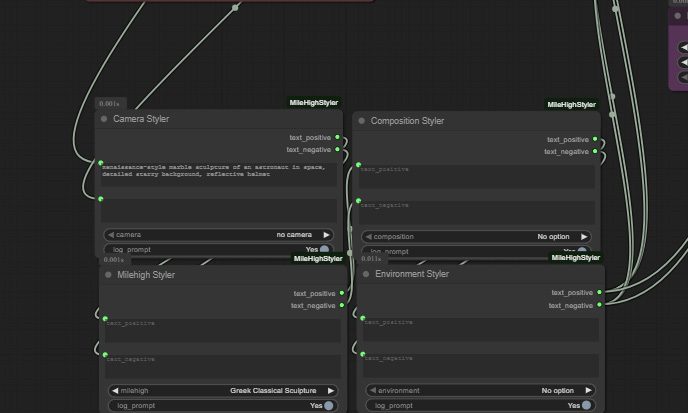
Task: Click Environment Styler text_negative input port
Action: tap(363, 354)
